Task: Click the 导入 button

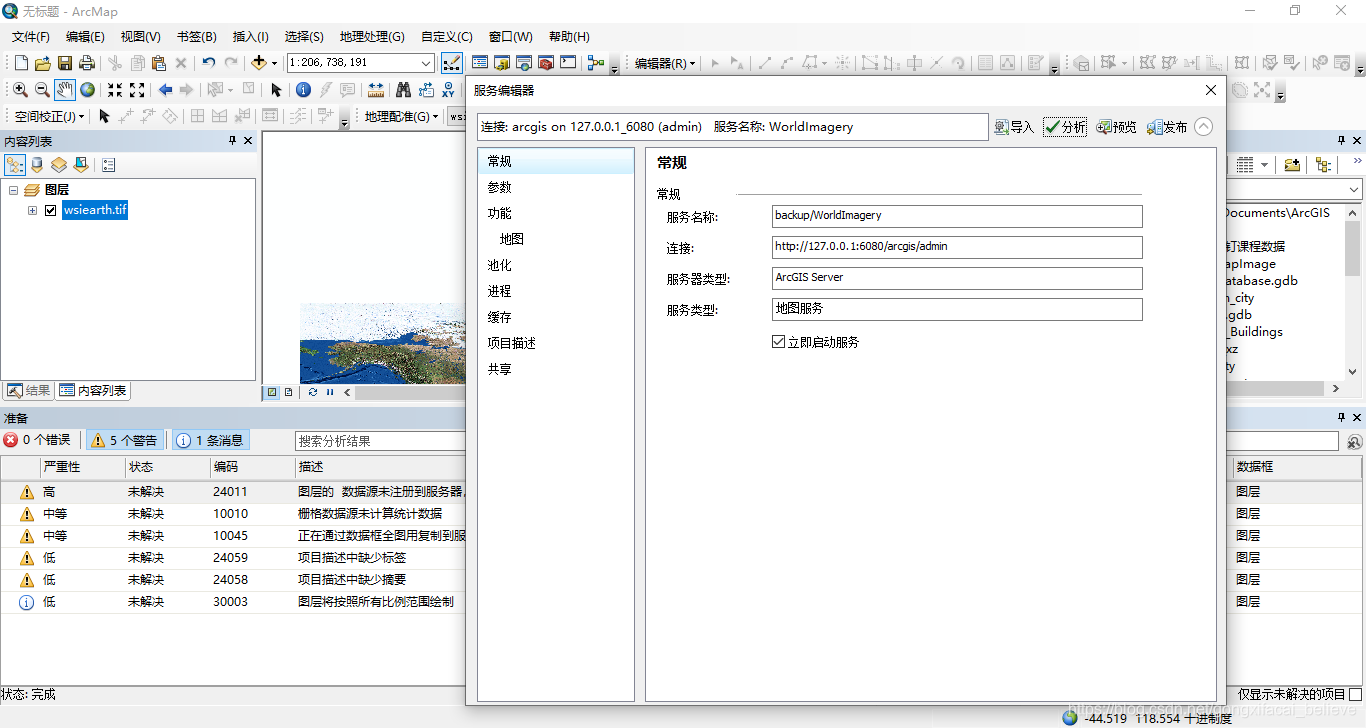Action: (1014, 127)
